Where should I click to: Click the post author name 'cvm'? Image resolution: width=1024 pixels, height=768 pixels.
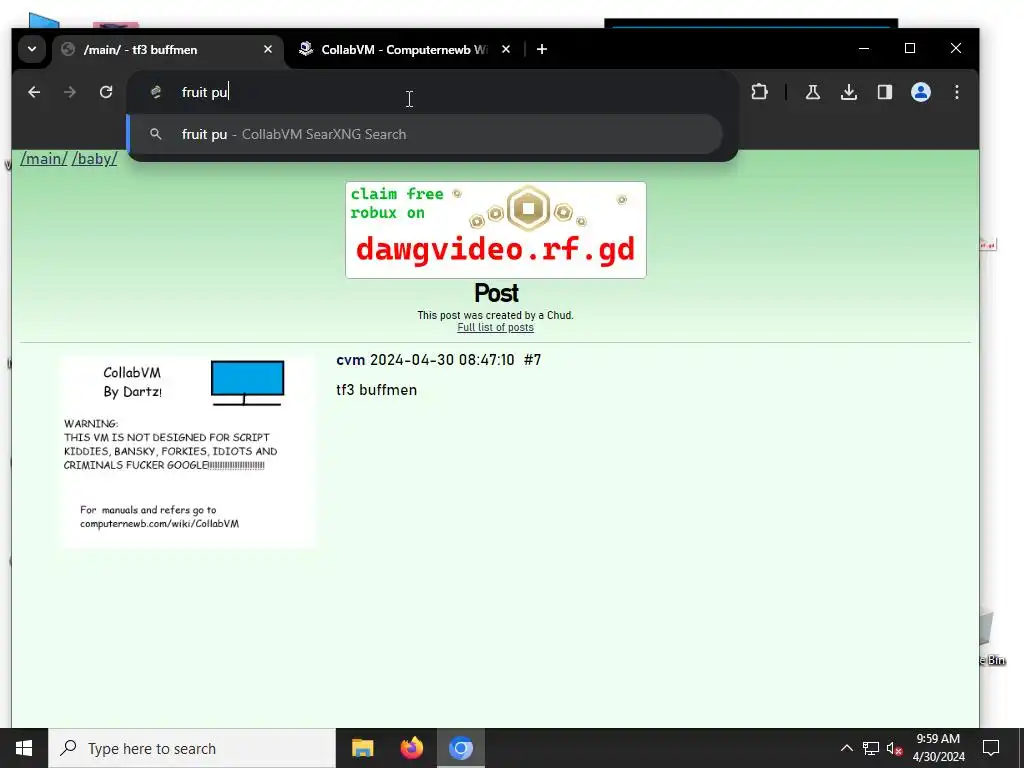click(x=351, y=360)
